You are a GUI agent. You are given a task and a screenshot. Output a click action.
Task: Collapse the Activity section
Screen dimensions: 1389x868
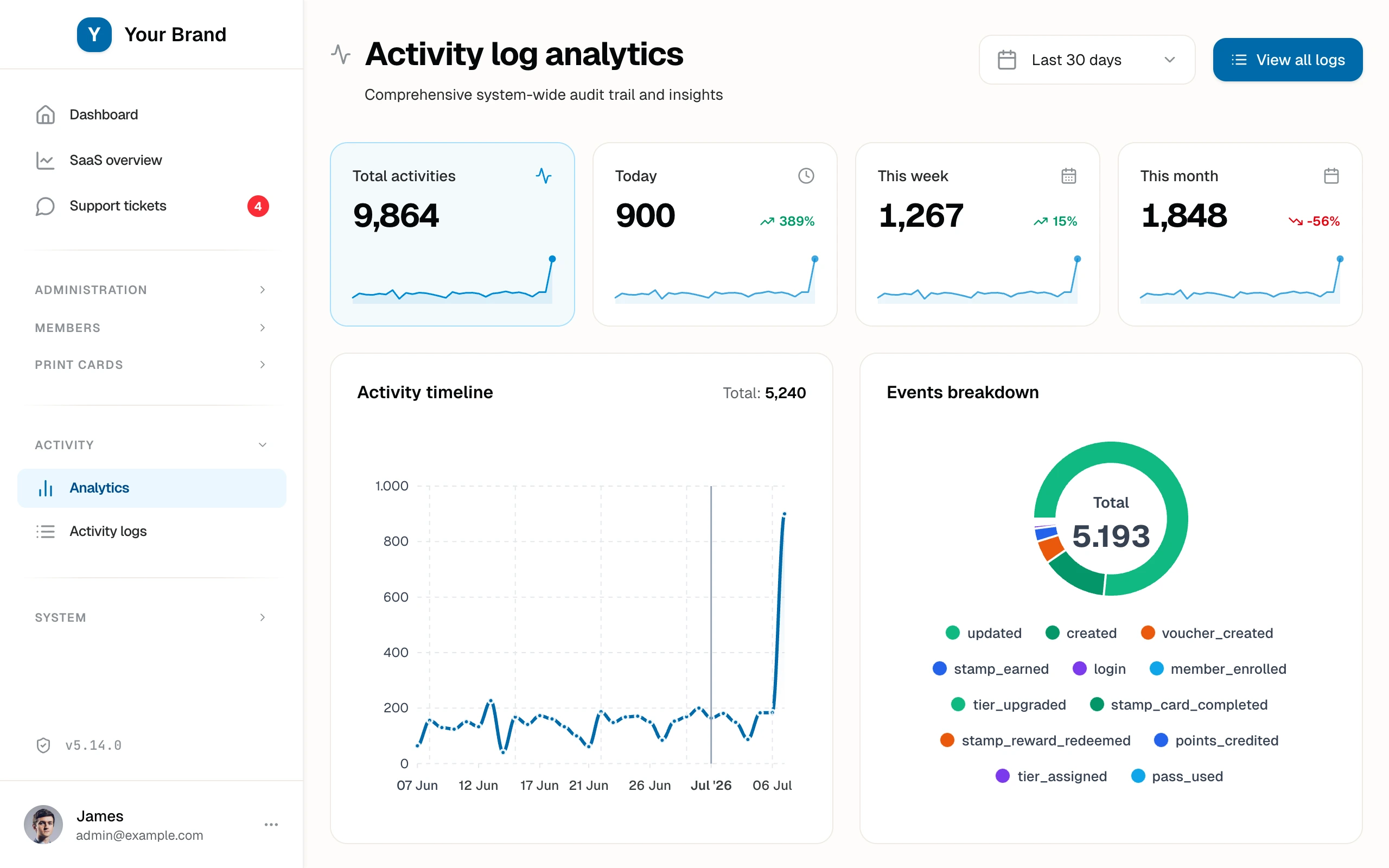[x=151, y=445]
